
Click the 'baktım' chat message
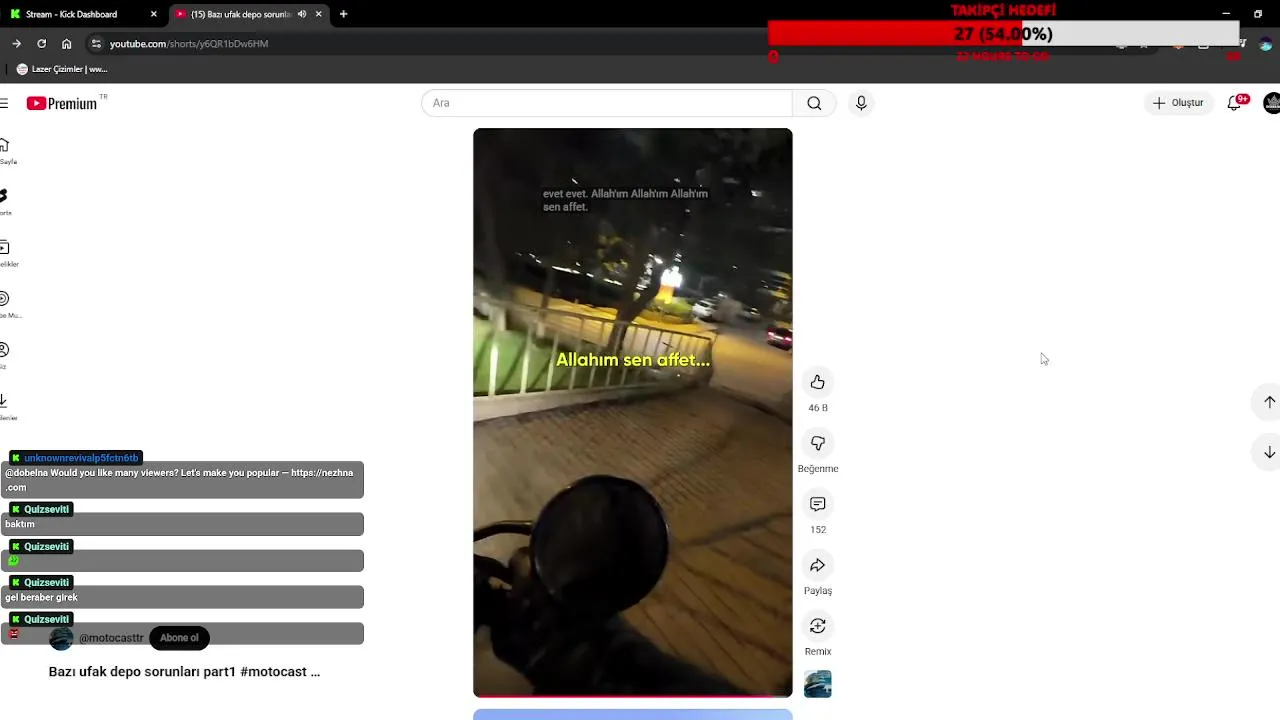coord(20,524)
